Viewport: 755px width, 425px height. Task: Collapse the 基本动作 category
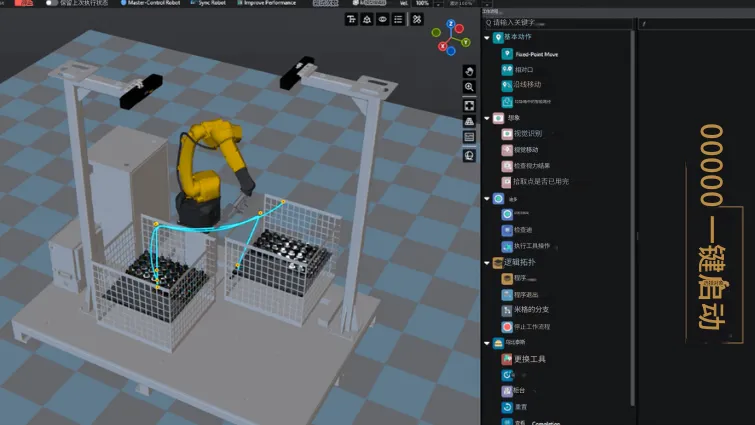[487, 38]
